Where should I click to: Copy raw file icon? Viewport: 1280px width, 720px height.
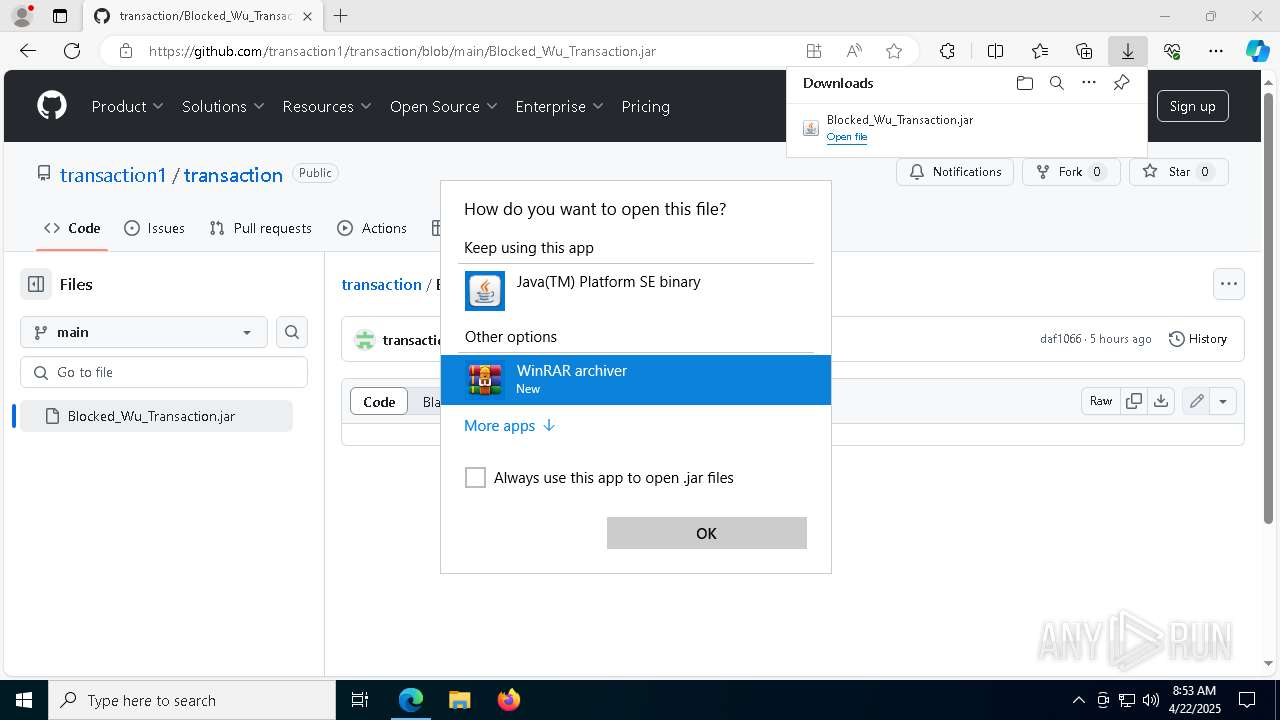pos(1134,401)
